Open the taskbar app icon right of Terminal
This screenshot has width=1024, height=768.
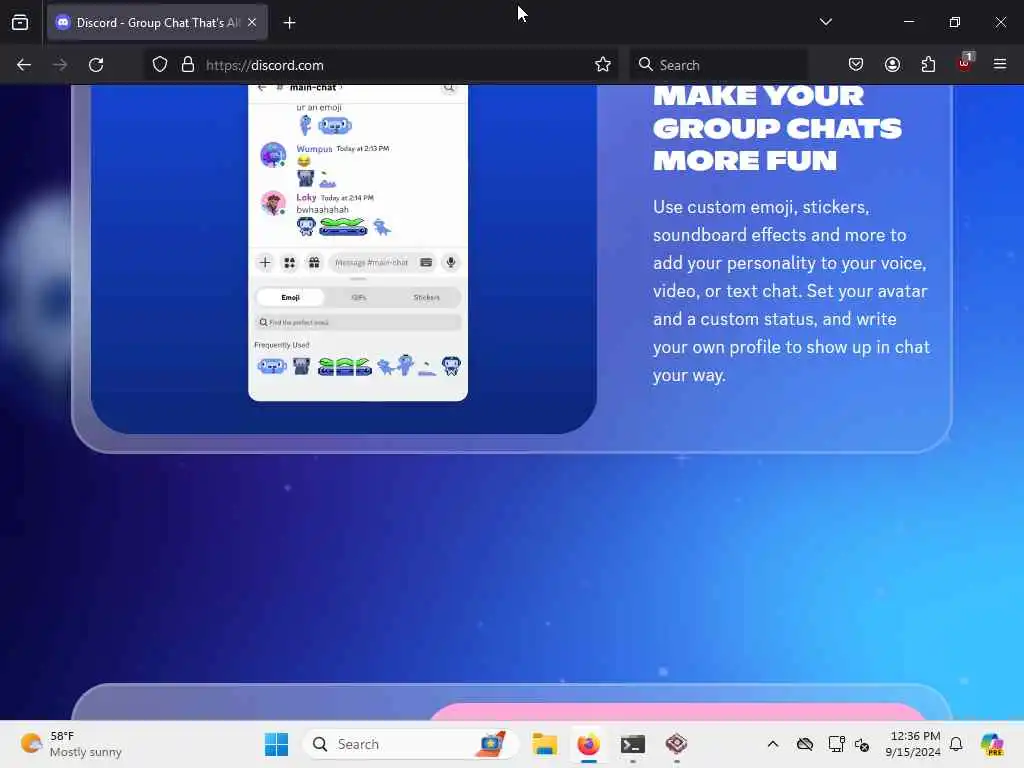pos(677,744)
